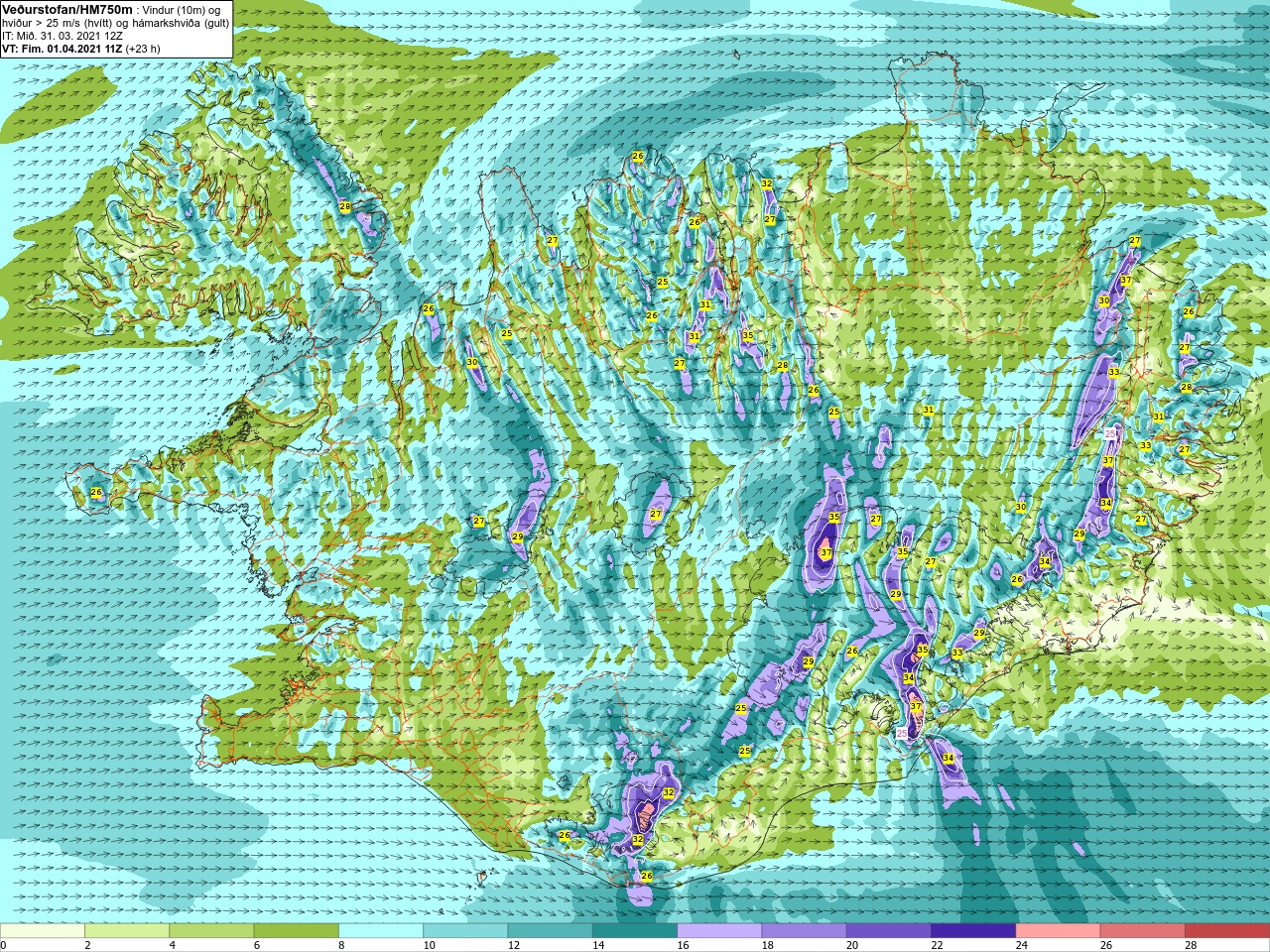The height and width of the screenshot is (952, 1270).
Task: Click the '8' tick on the color scale
Action: (341, 945)
